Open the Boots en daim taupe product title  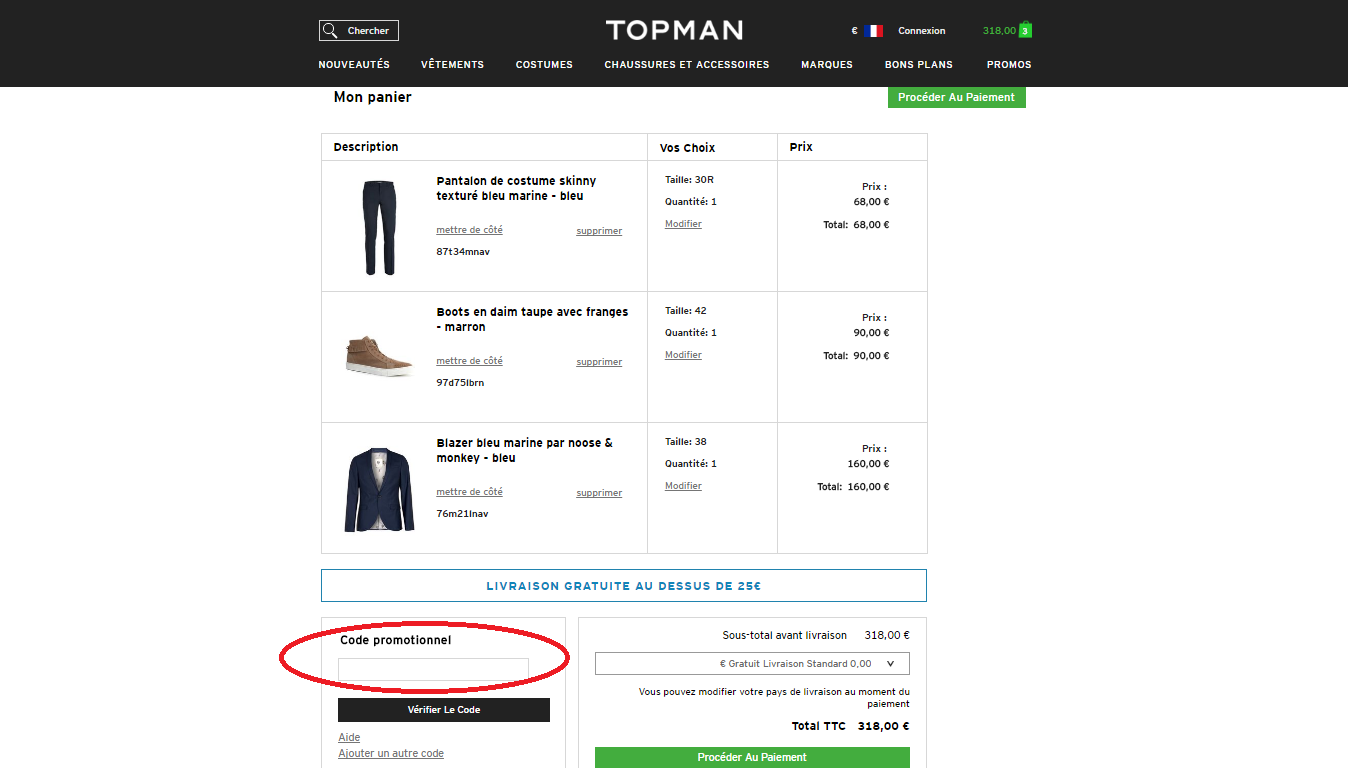point(532,319)
